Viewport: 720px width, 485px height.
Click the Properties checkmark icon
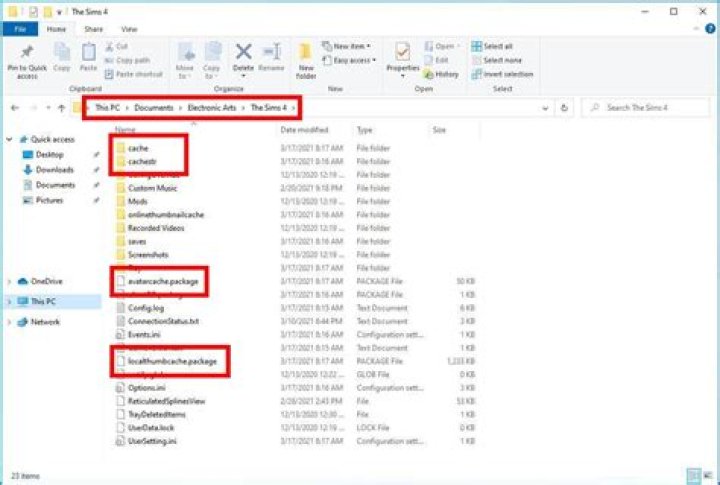(x=403, y=51)
